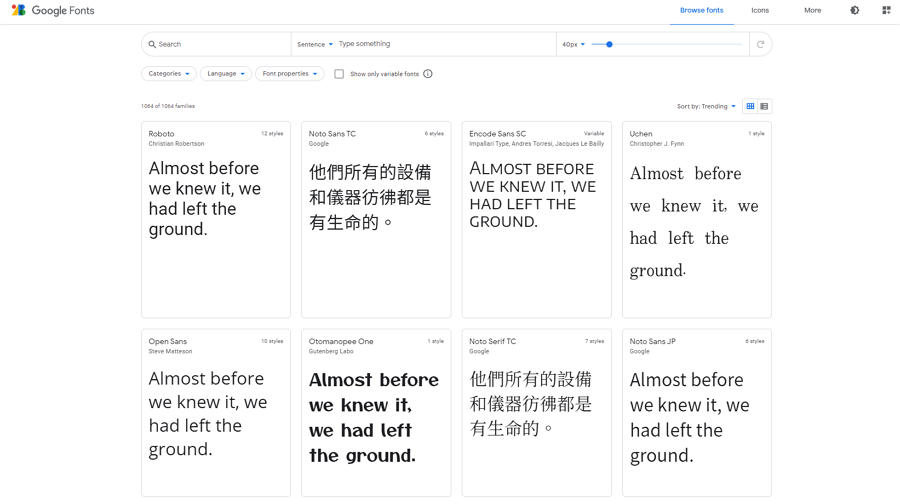900x504 pixels.
Task: Enable Show only variable fonts checkbox
Action: (x=339, y=73)
